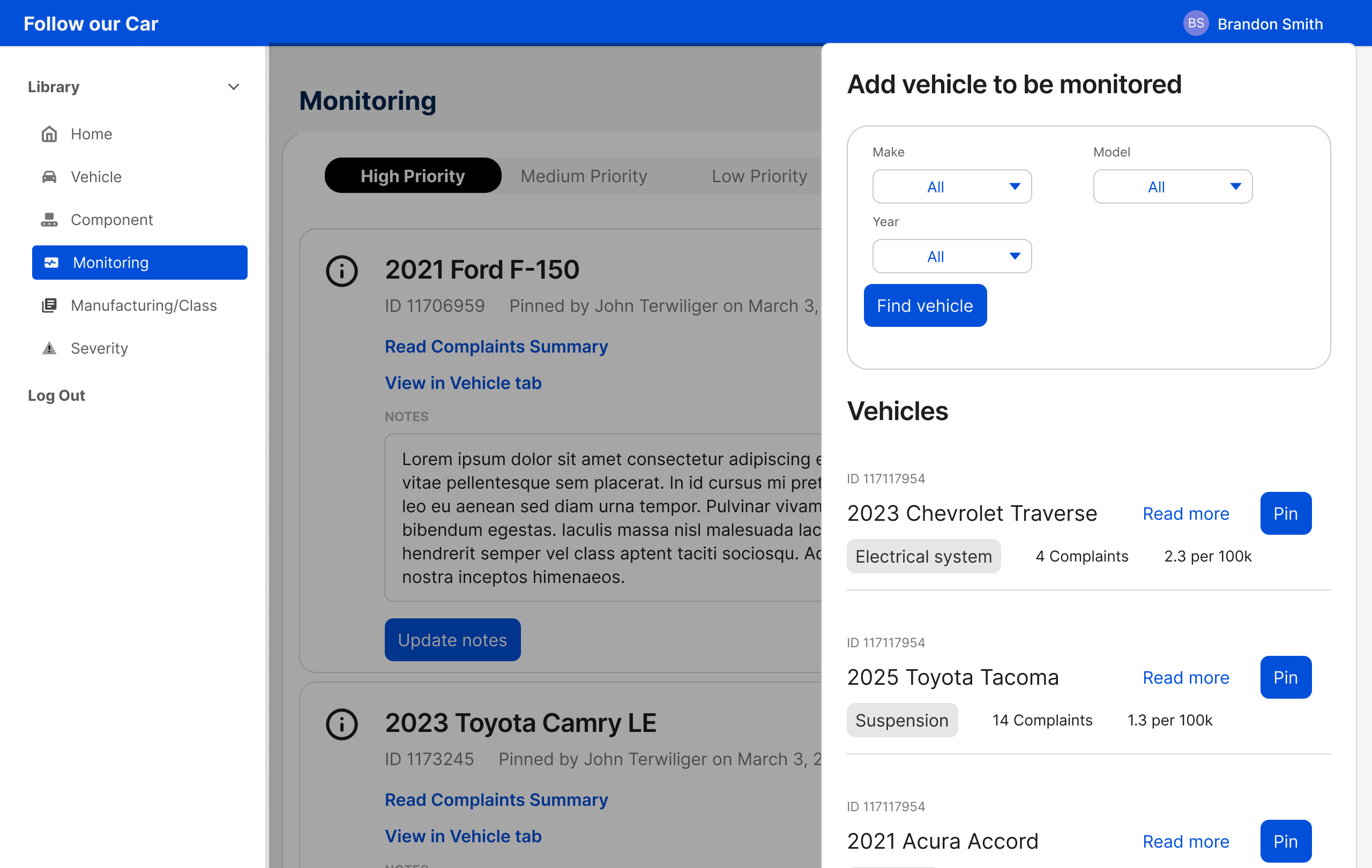Click the 2023 Toyota Camry LE heading
The image size is (1372, 868).
tap(521, 723)
